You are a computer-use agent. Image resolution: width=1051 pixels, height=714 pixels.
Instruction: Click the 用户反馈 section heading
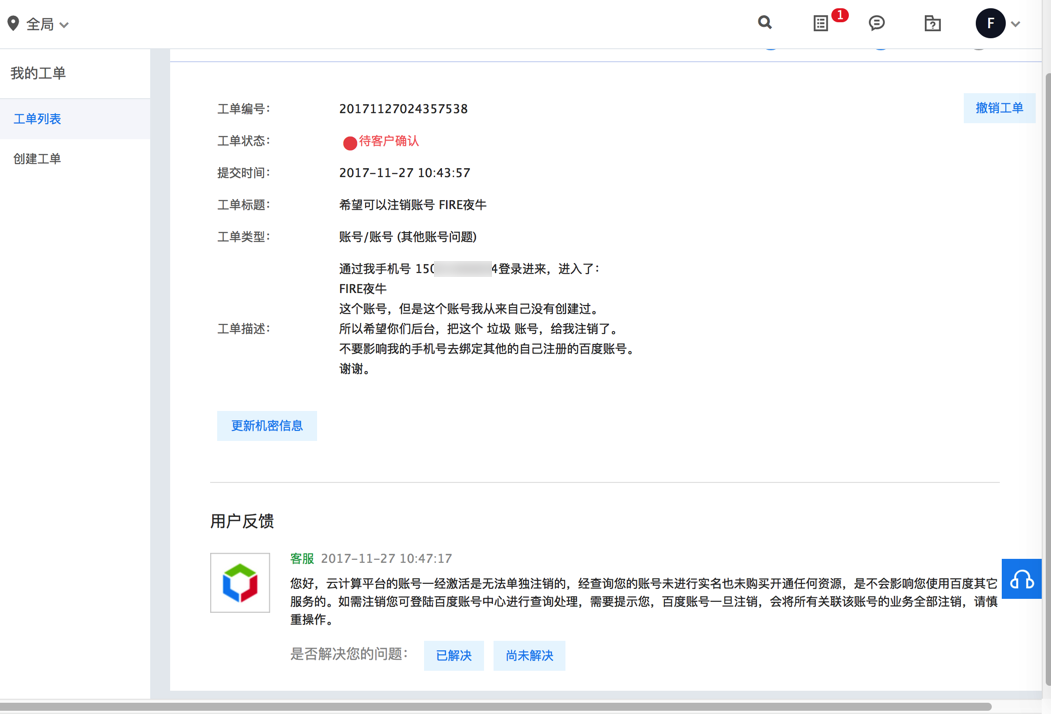click(x=242, y=521)
